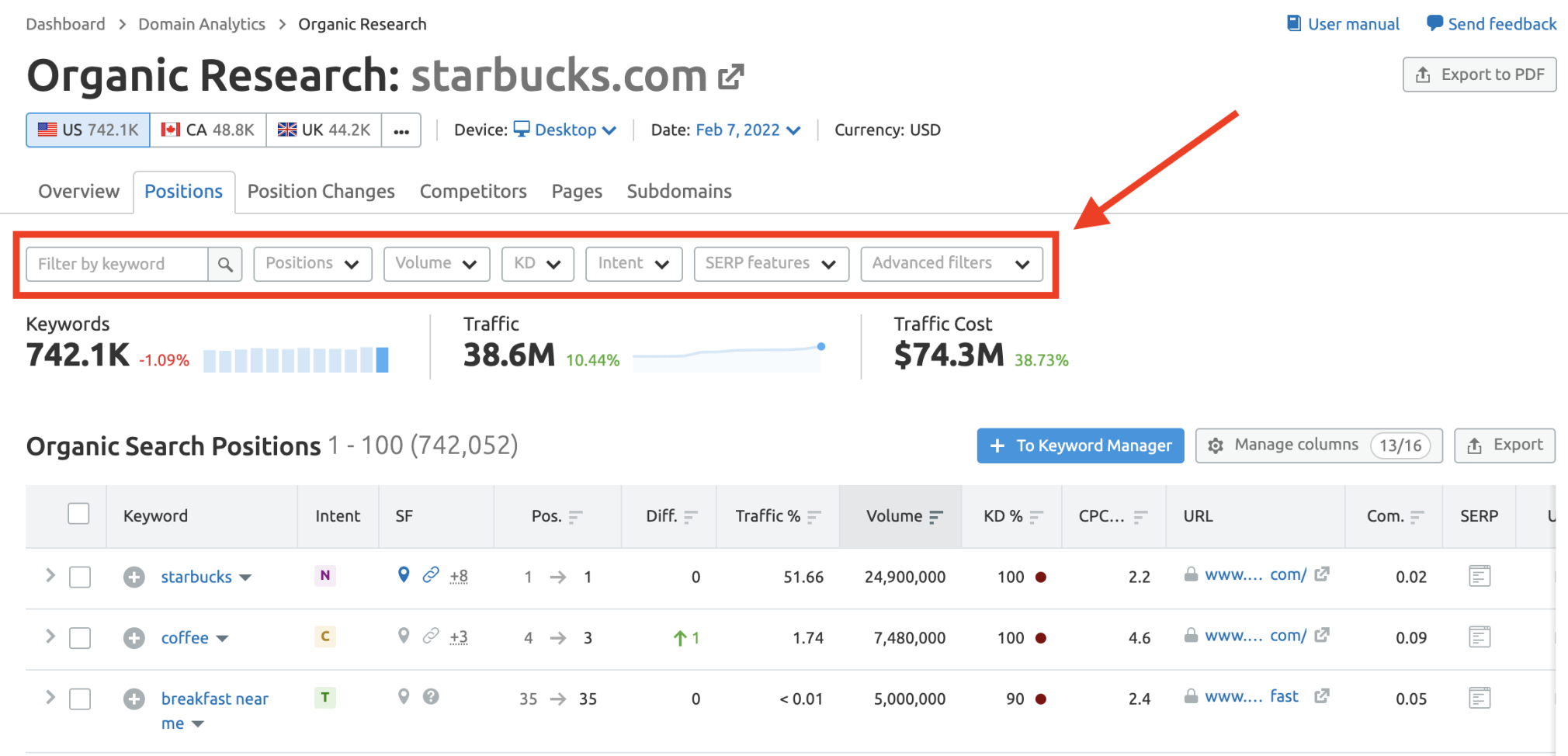Screen dimensions: 1568x756
Task: Toggle select-all checkbox in table header
Action: coord(78,514)
